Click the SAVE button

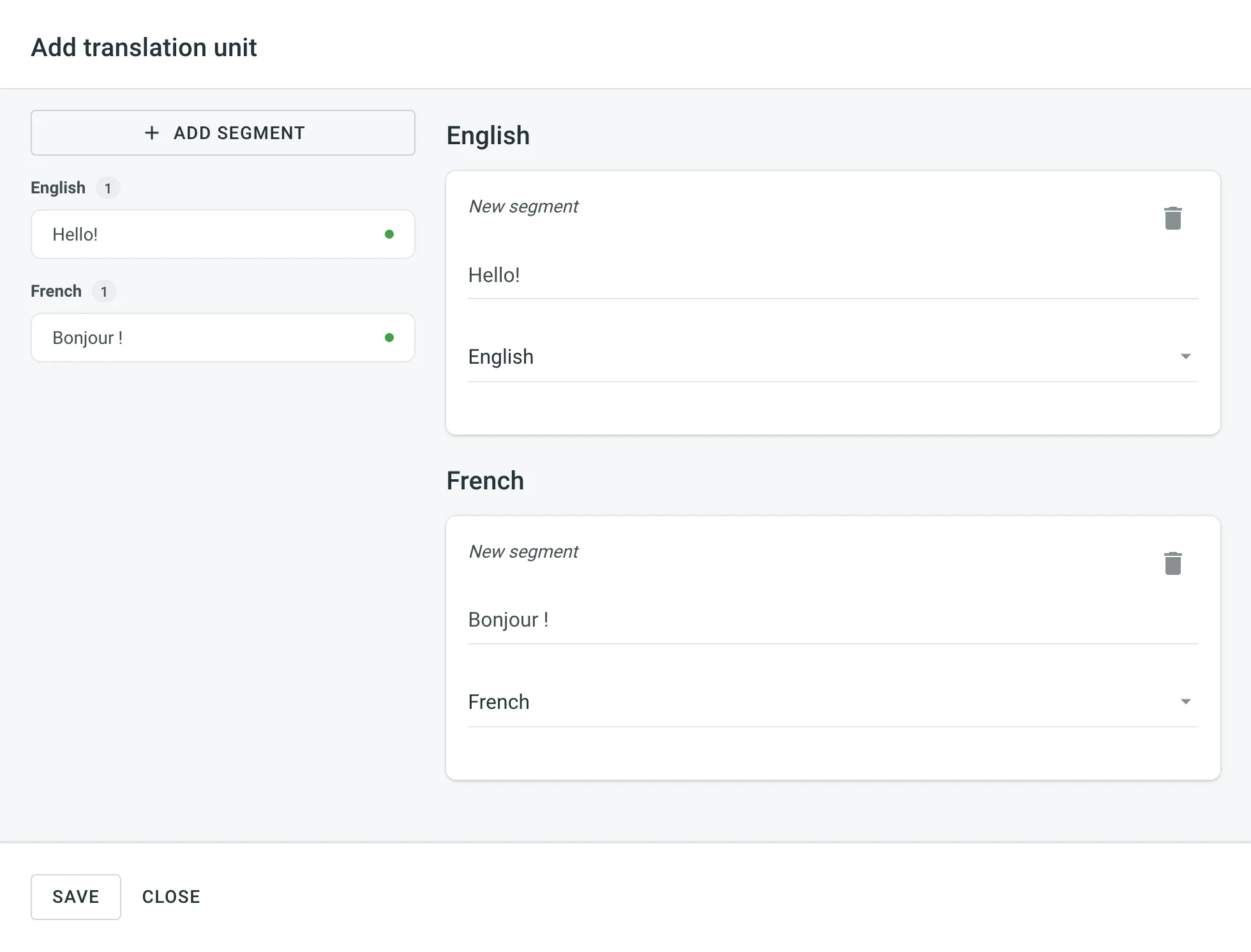point(75,897)
